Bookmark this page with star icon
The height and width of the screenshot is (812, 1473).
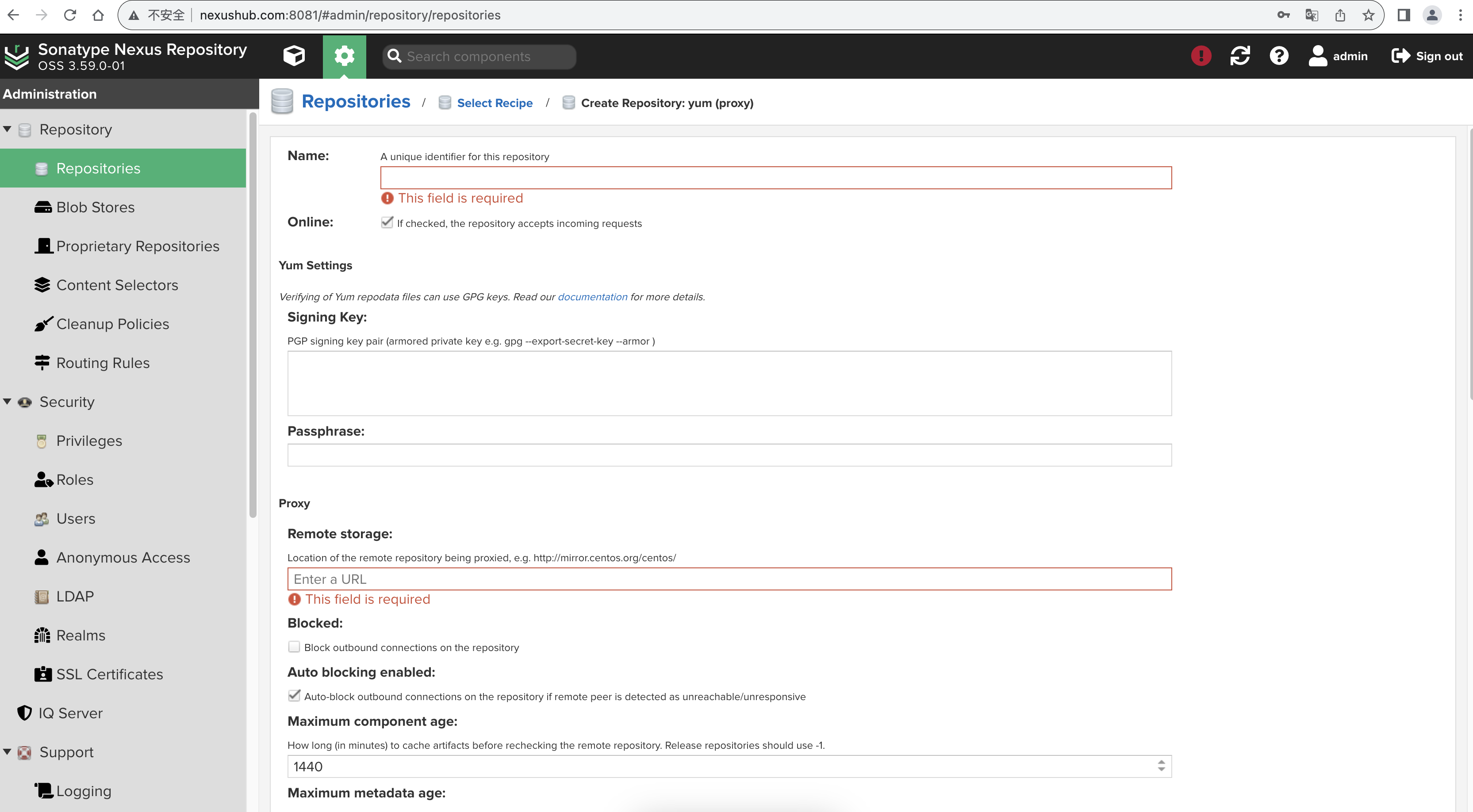click(1368, 15)
